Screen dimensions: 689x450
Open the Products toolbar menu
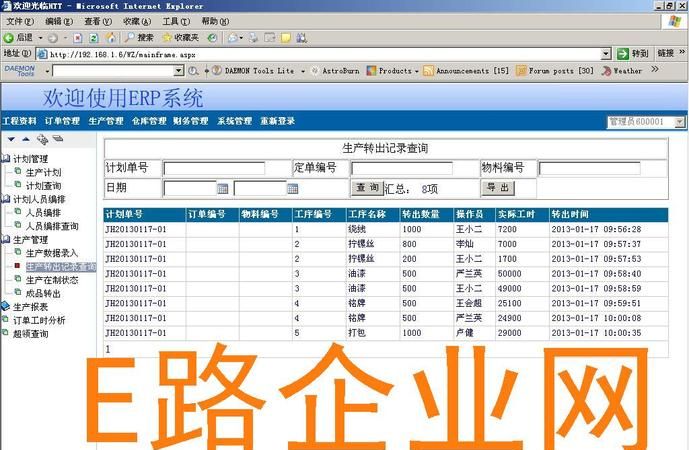pos(392,71)
